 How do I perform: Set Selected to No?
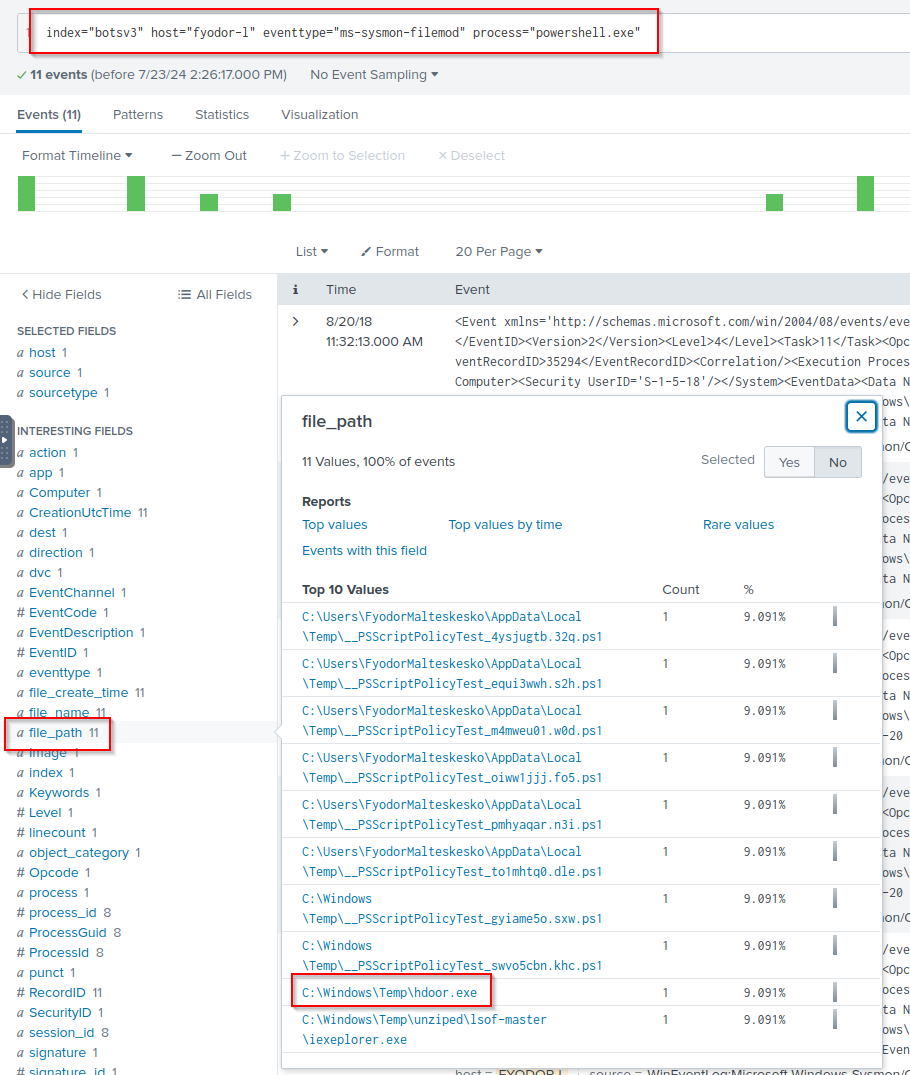click(837, 462)
